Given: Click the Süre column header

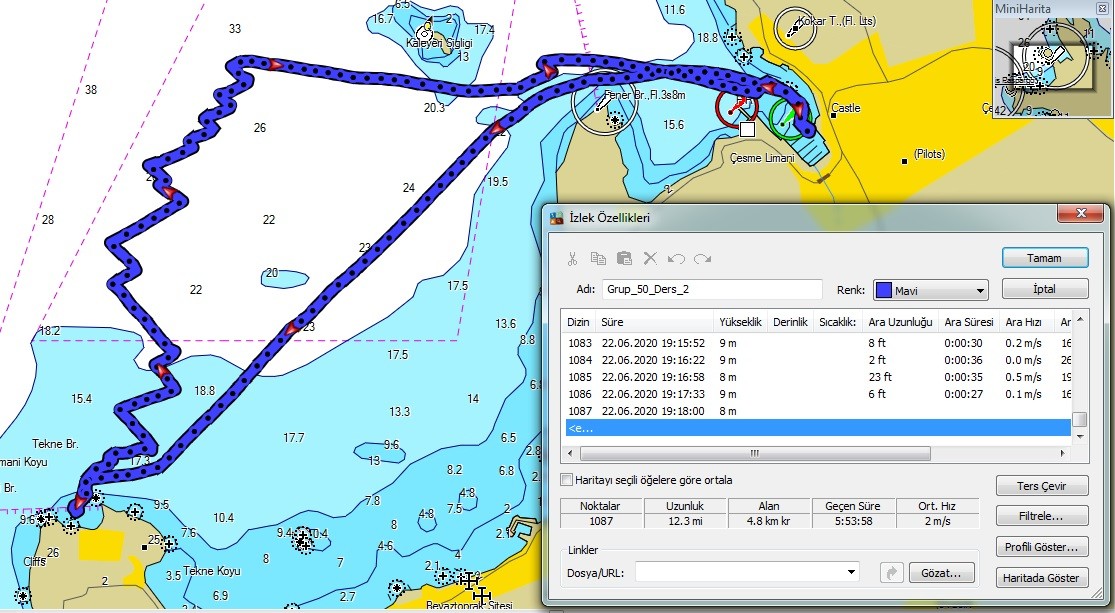Looking at the screenshot, I should point(654,322).
